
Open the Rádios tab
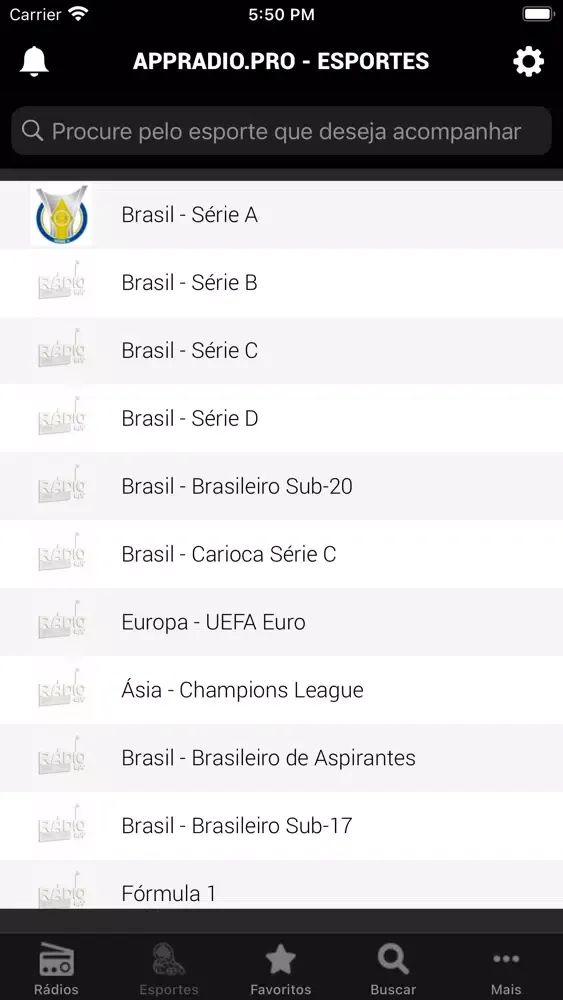tap(56, 968)
